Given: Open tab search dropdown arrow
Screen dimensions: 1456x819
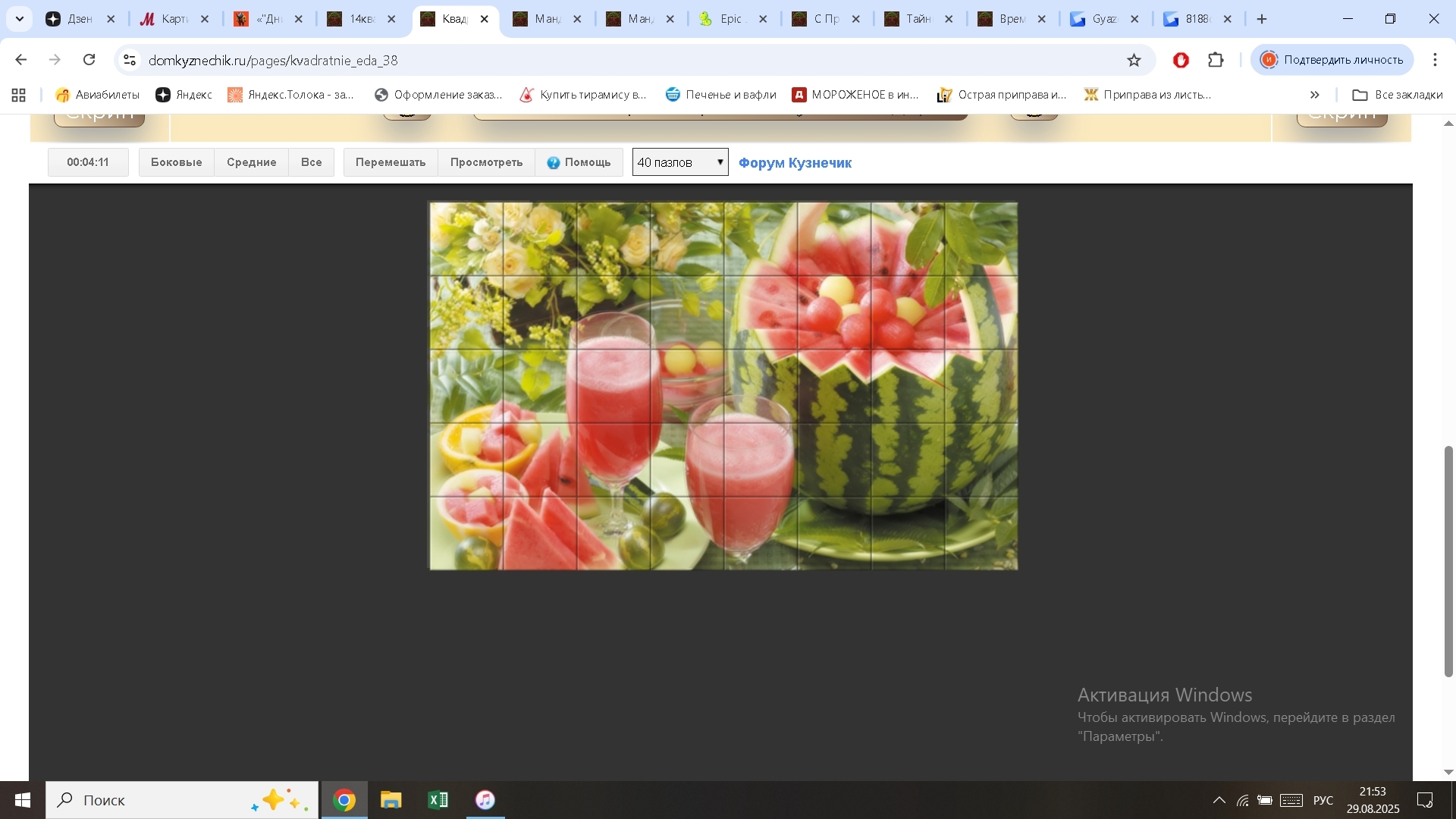Looking at the screenshot, I should [x=20, y=19].
